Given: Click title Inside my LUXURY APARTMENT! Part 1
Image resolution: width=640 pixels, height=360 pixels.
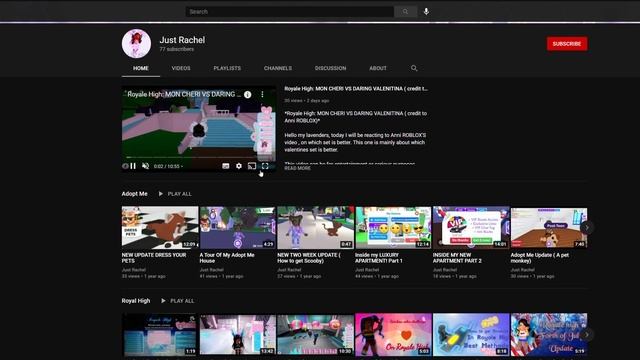Looking at the screenshot, I should [x=379, y=258].
